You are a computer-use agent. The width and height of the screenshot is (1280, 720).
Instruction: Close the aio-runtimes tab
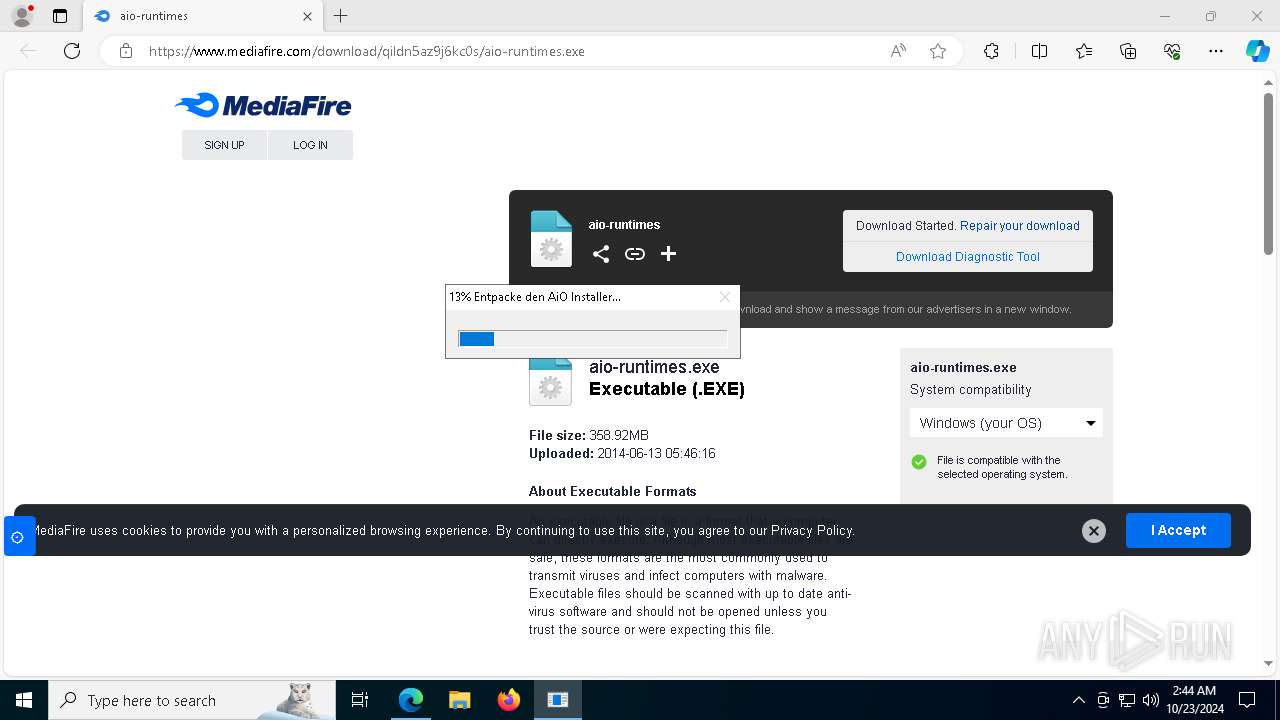pos(307,16)
